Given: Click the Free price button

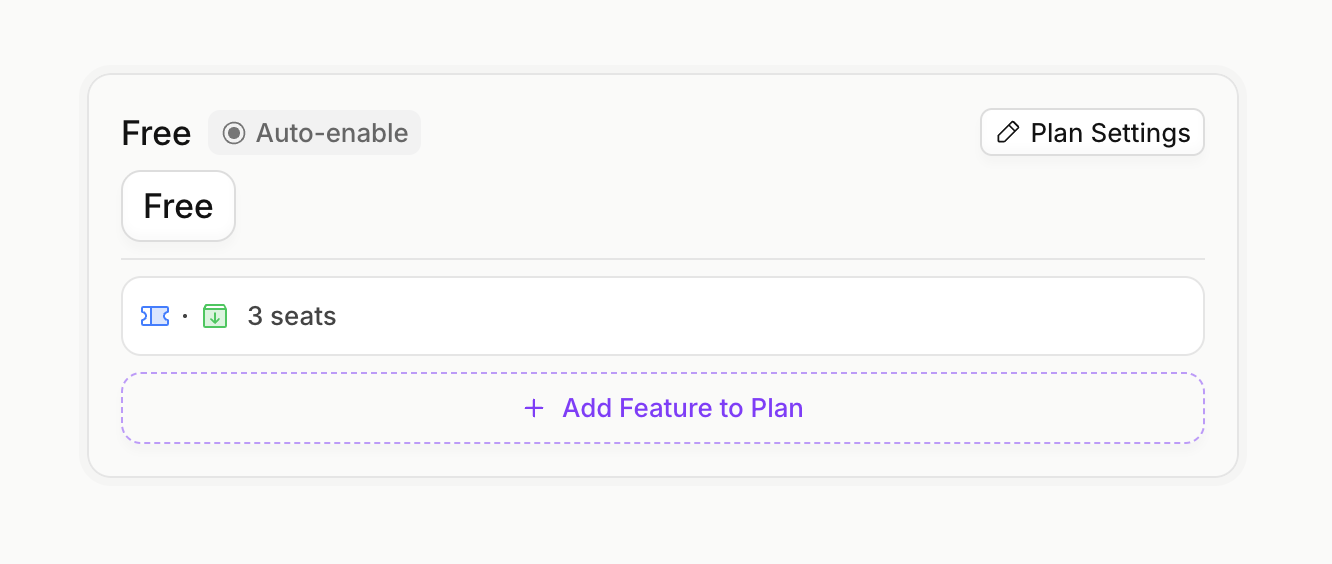Looking at the screenshot, I should click(x=178, y=206).
